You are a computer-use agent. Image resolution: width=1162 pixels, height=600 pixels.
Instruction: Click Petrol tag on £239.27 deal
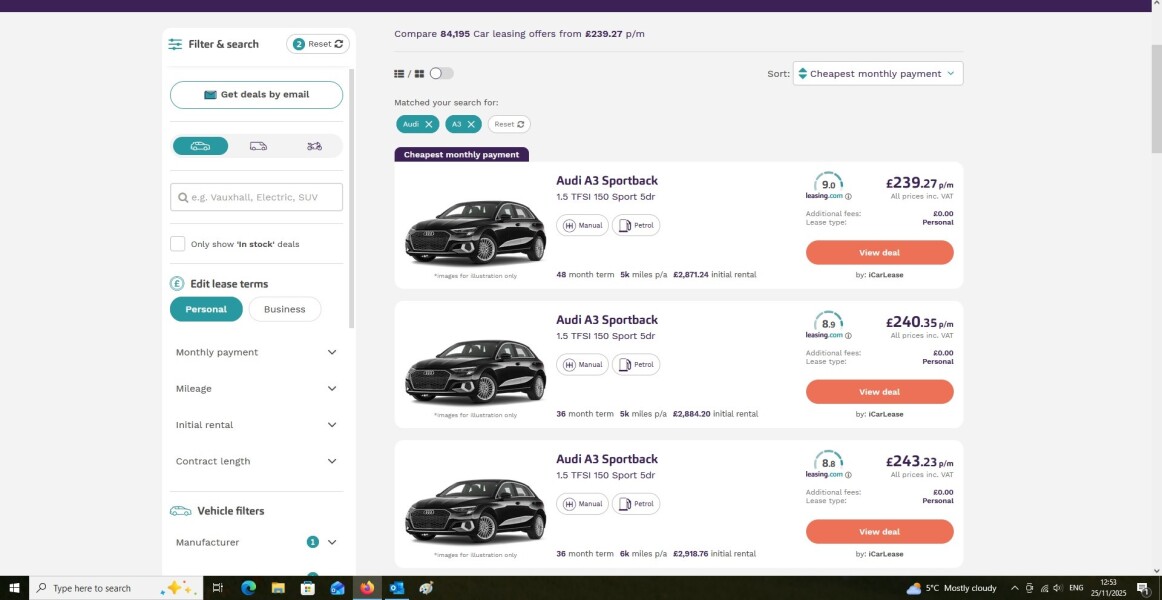pyautogui.click(x=636, y=225)
